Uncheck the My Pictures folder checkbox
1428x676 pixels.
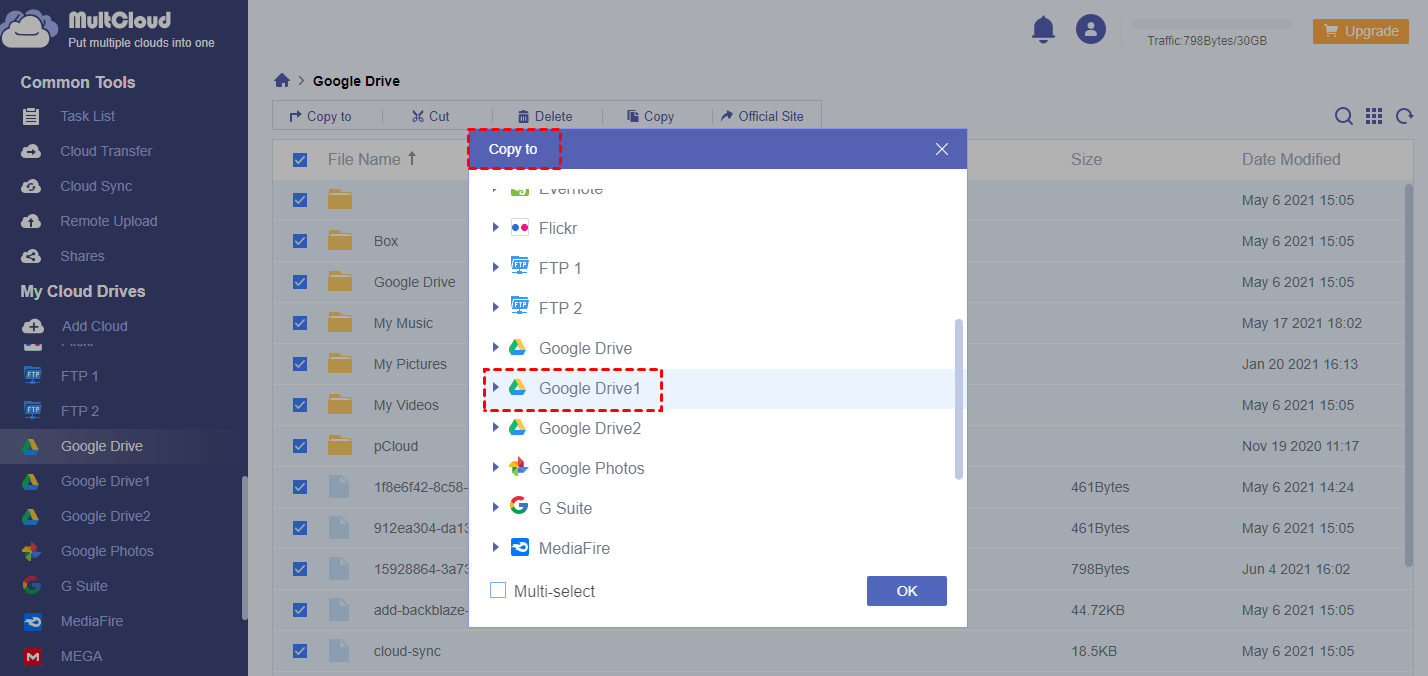tap(300, 364)
